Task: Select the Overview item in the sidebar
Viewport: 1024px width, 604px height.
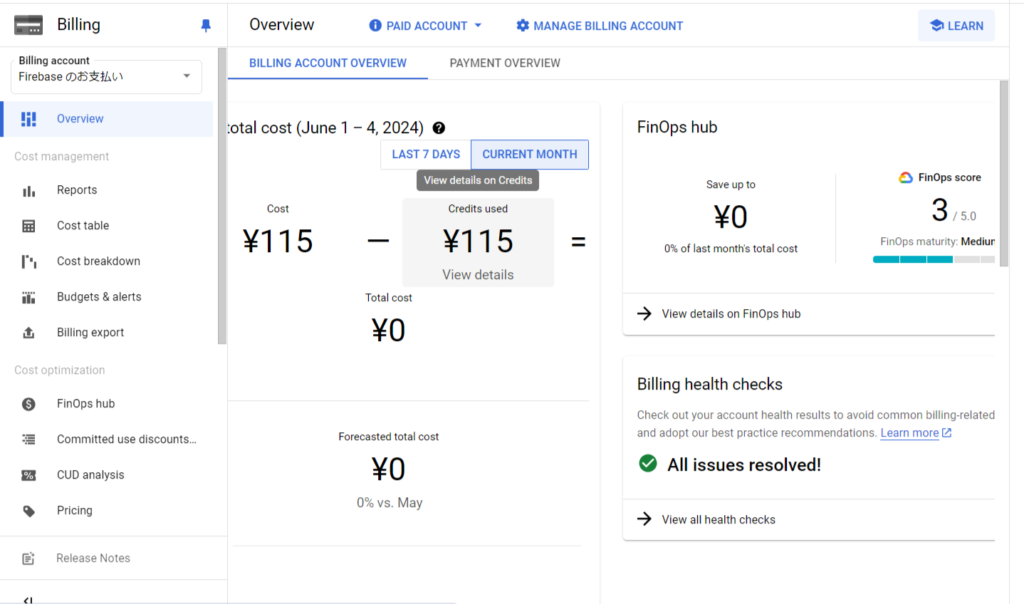Action: tap(108, 119)
